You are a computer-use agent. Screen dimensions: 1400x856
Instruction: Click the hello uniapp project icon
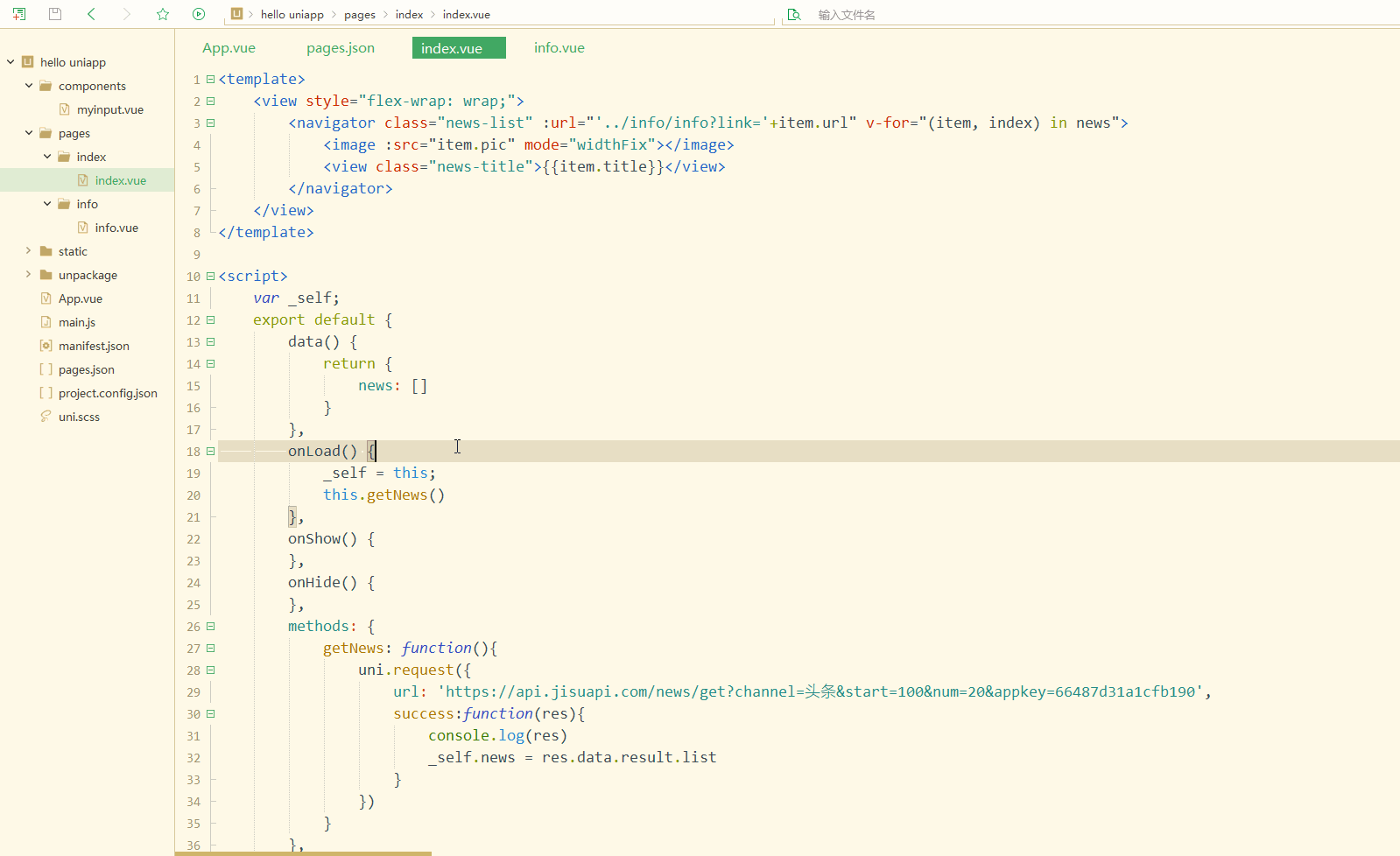tap(27, 62)
